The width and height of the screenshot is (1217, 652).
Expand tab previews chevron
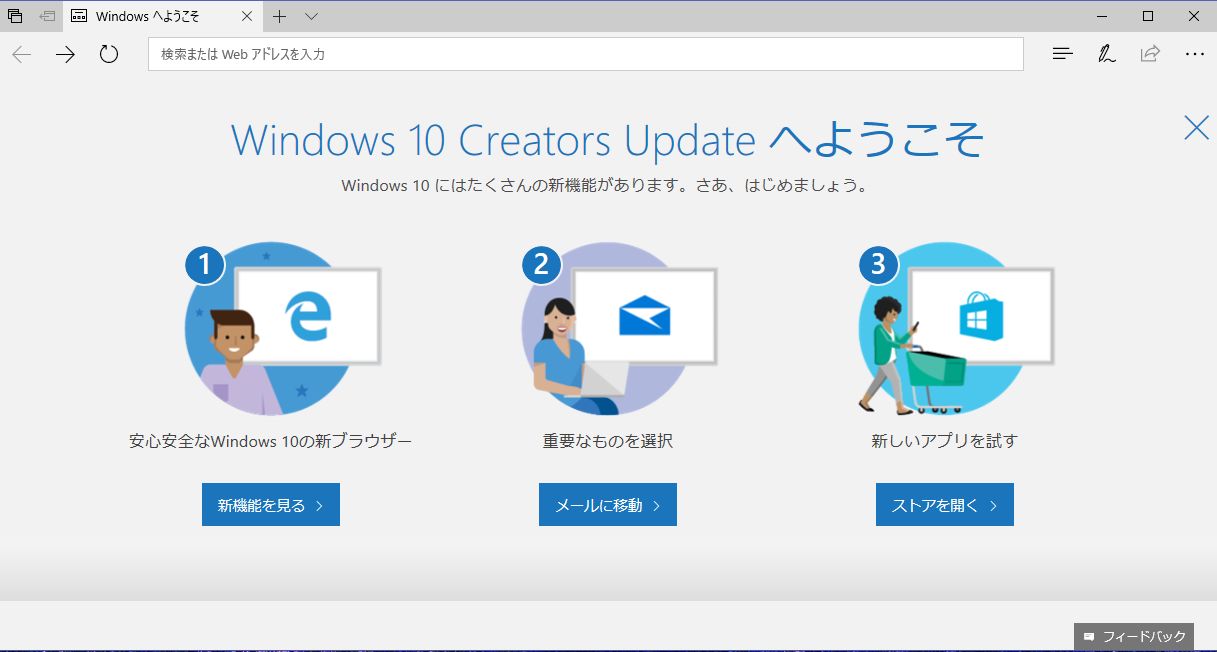311,16
